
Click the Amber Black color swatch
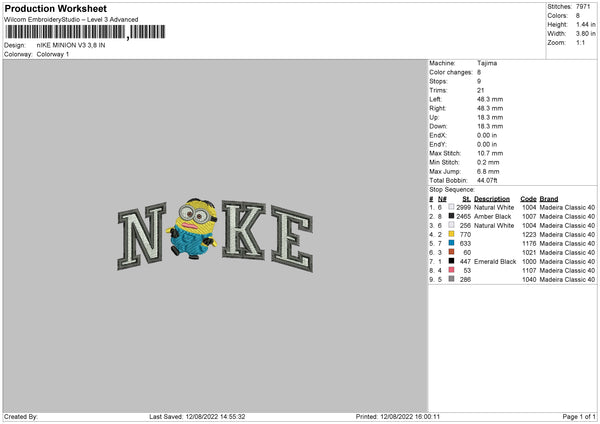(451, 216)
